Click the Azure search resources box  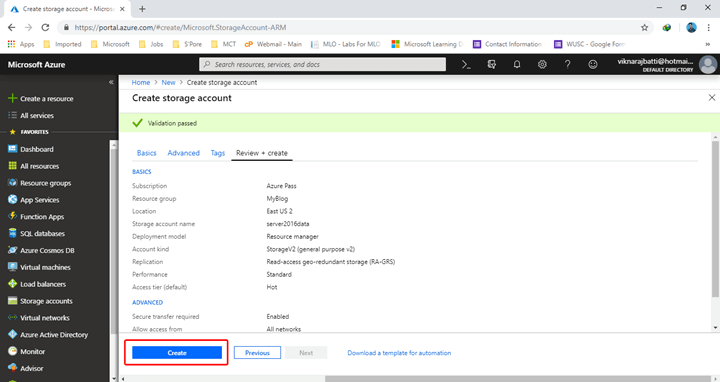pos(322,64)
